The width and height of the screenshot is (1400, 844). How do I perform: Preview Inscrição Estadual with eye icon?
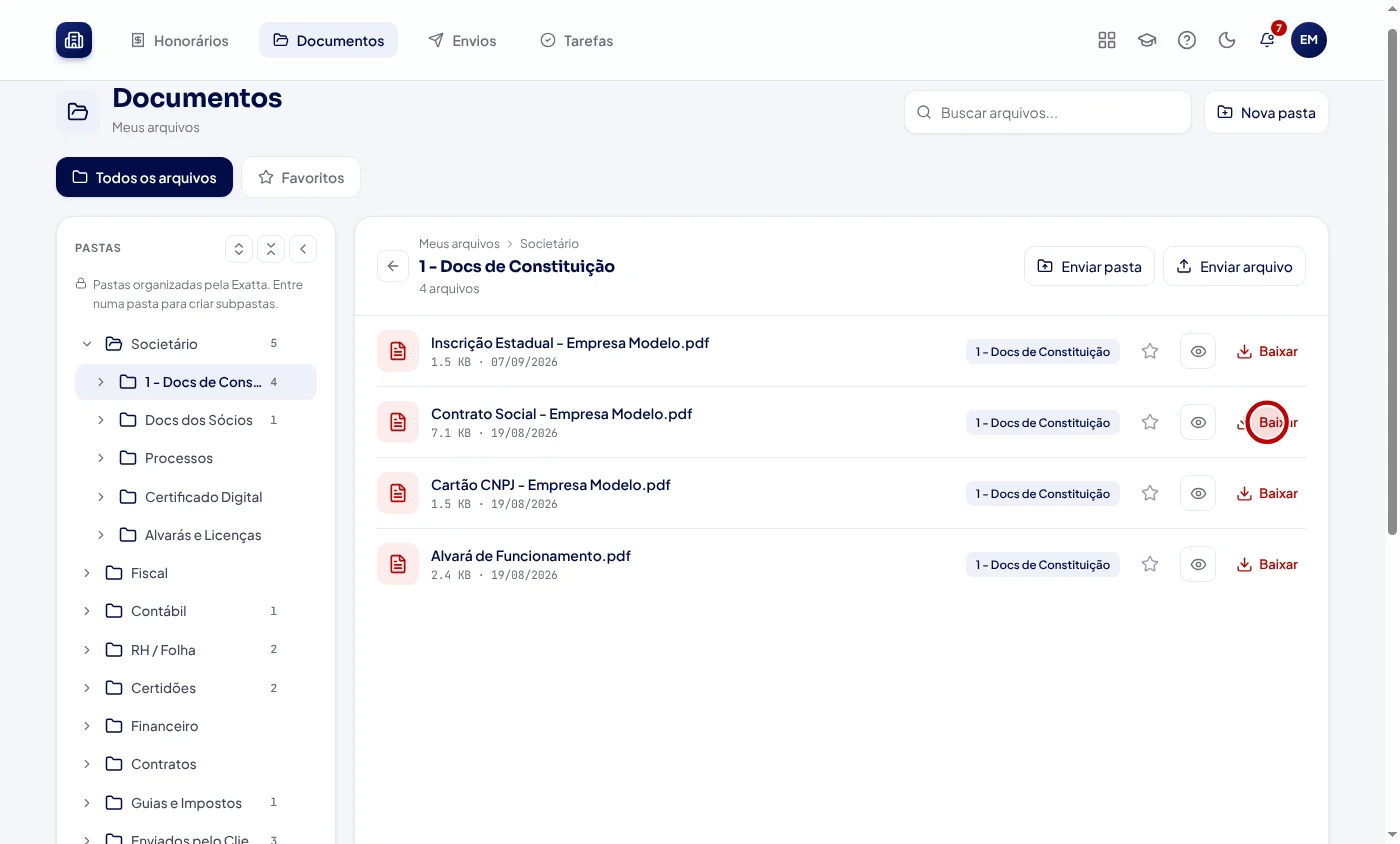(1198, 351)
